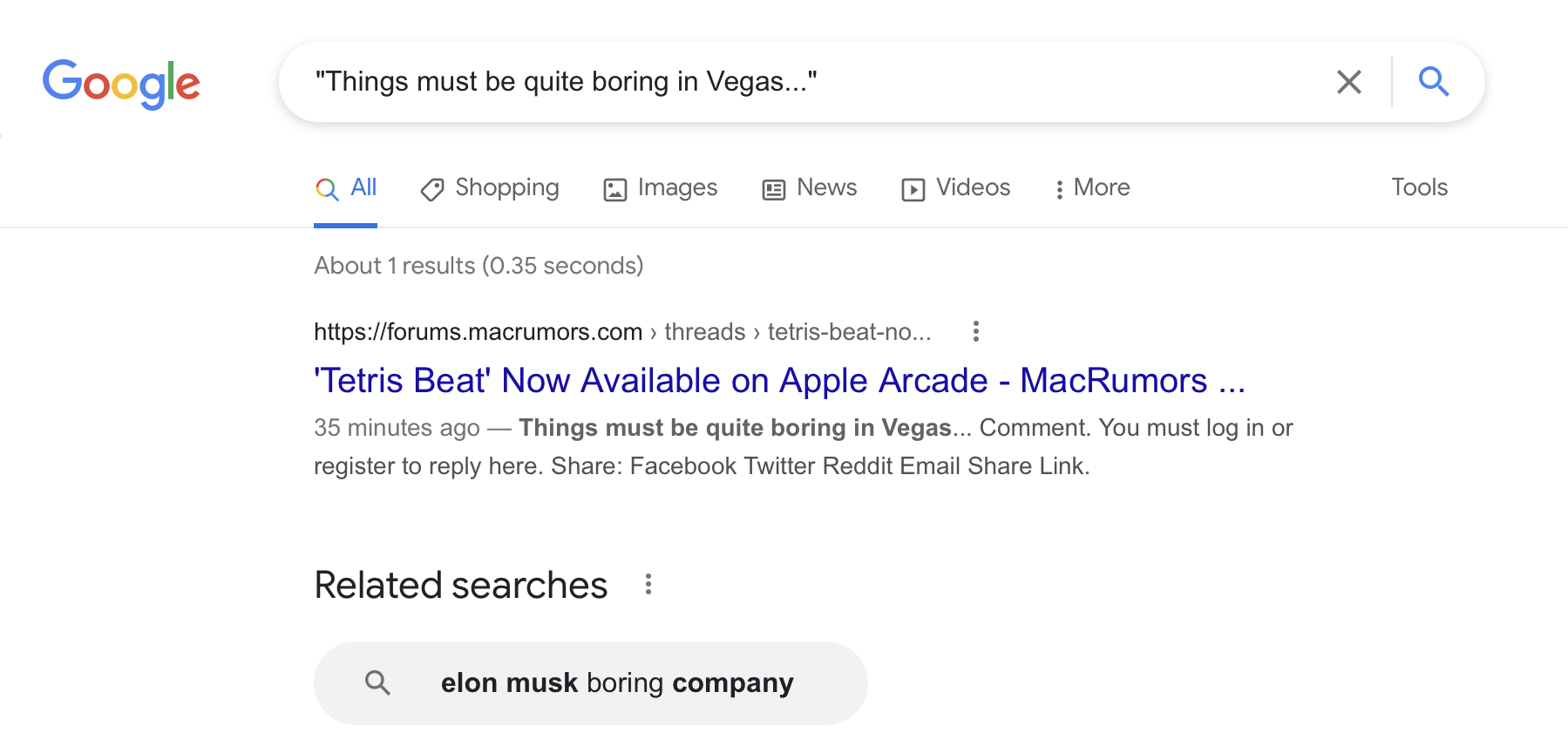Switch to the News tab

[826, 187]
